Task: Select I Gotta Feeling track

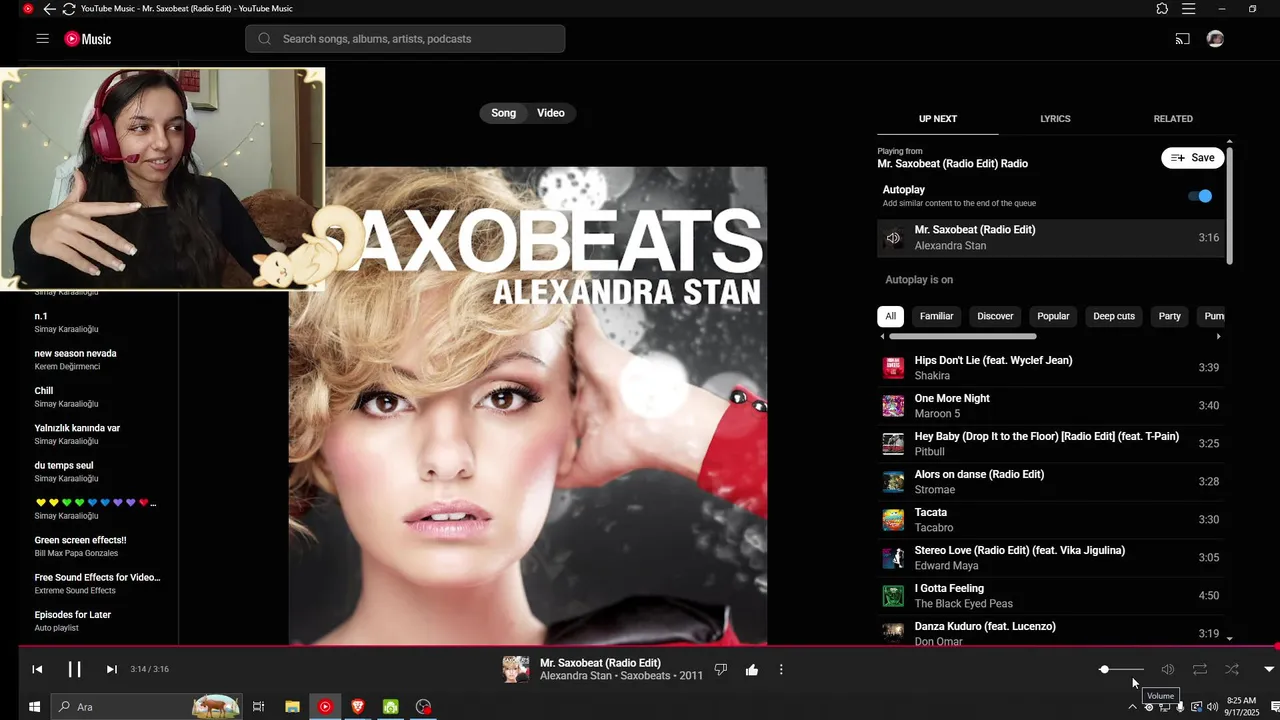Action: (x=1050, y=596)
